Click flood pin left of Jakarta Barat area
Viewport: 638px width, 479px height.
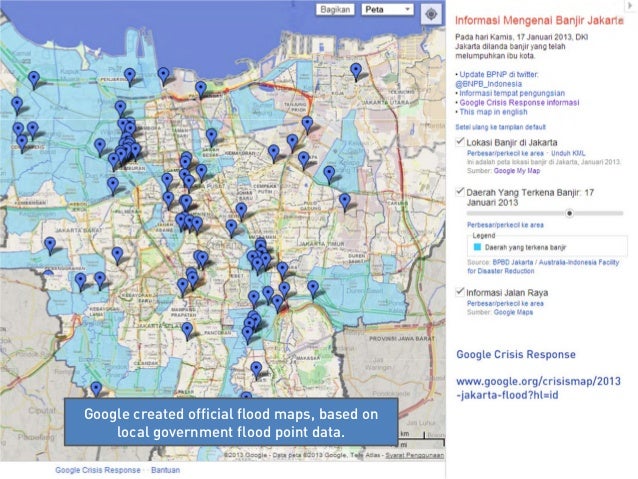click(50, 246)
